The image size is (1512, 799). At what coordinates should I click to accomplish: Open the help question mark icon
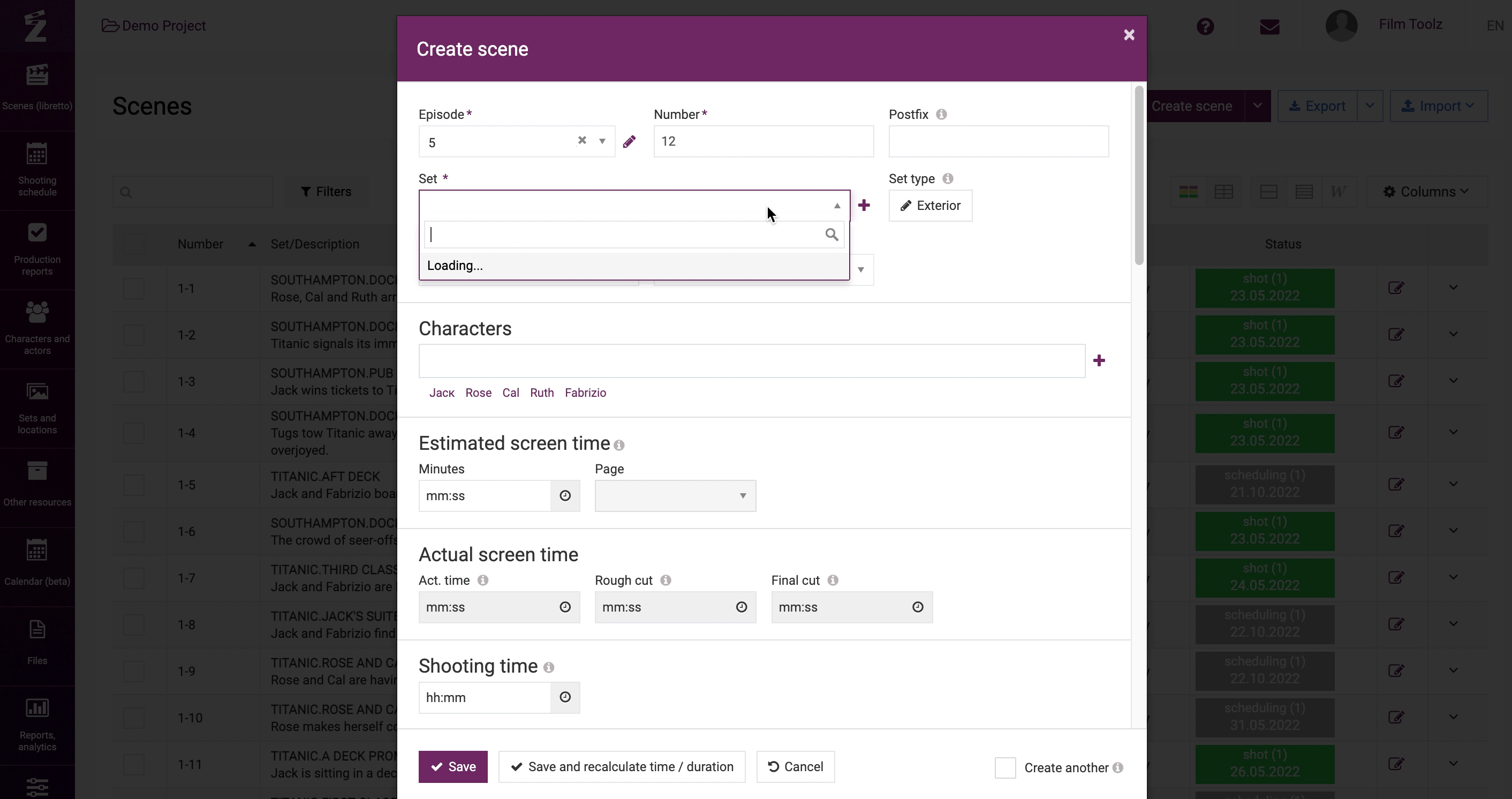pos(1205,26)
